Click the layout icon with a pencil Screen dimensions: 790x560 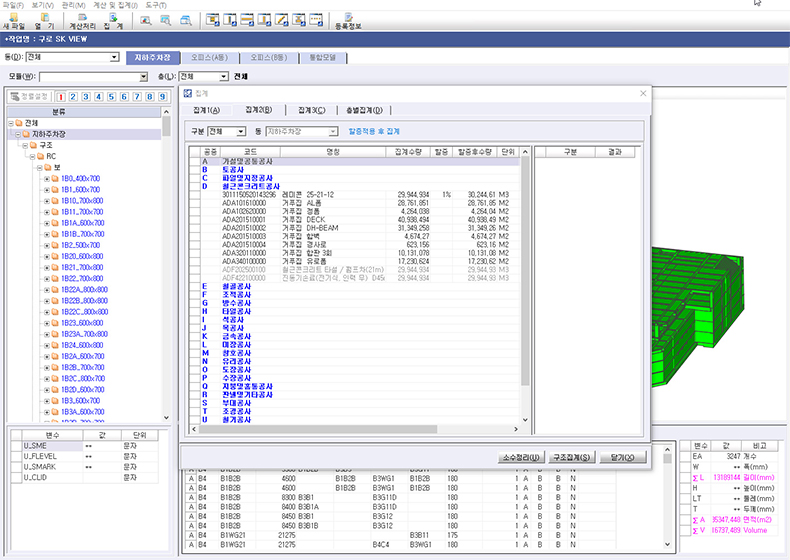(282, 20)
